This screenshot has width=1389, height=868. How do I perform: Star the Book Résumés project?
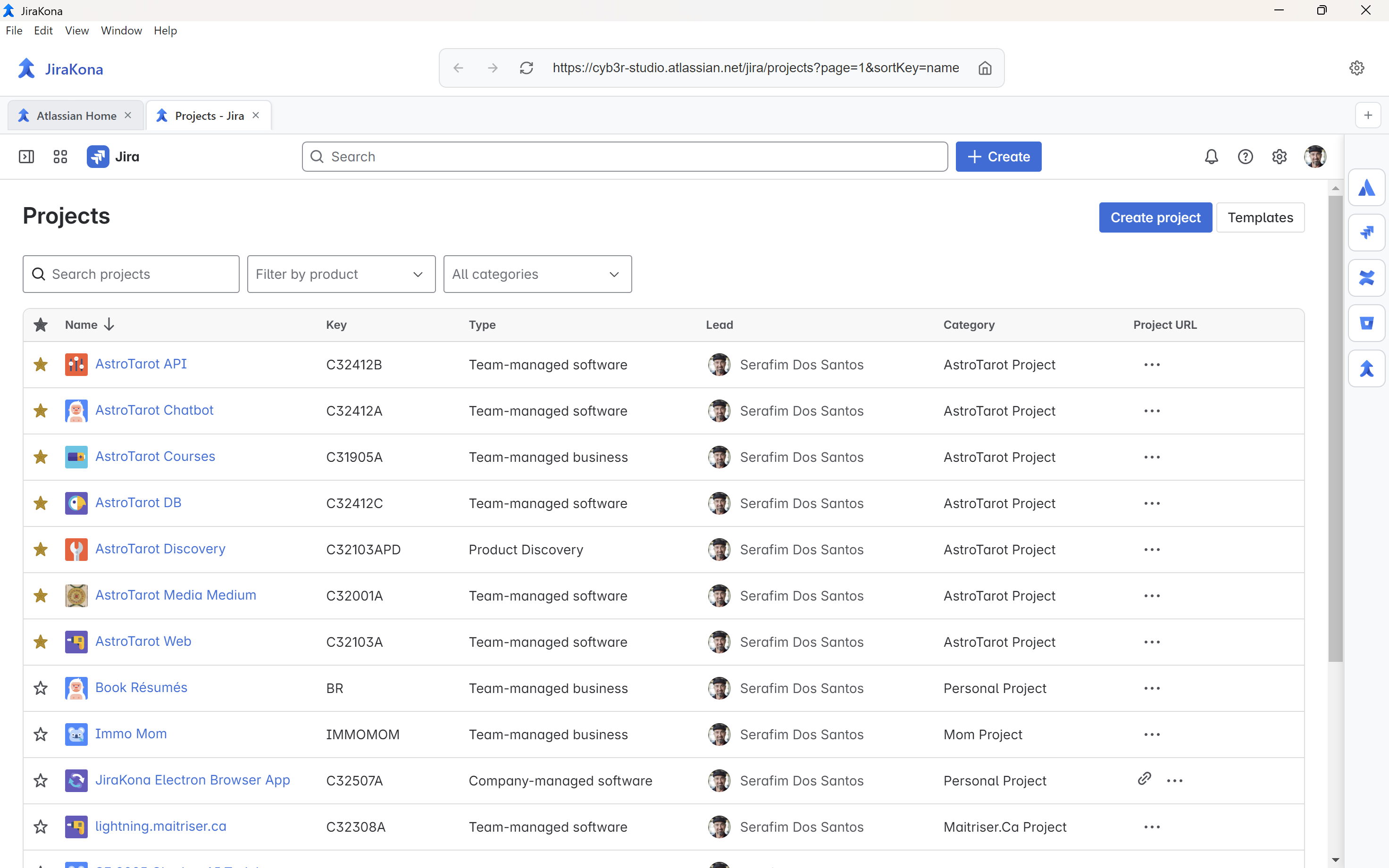click(40, 688)
